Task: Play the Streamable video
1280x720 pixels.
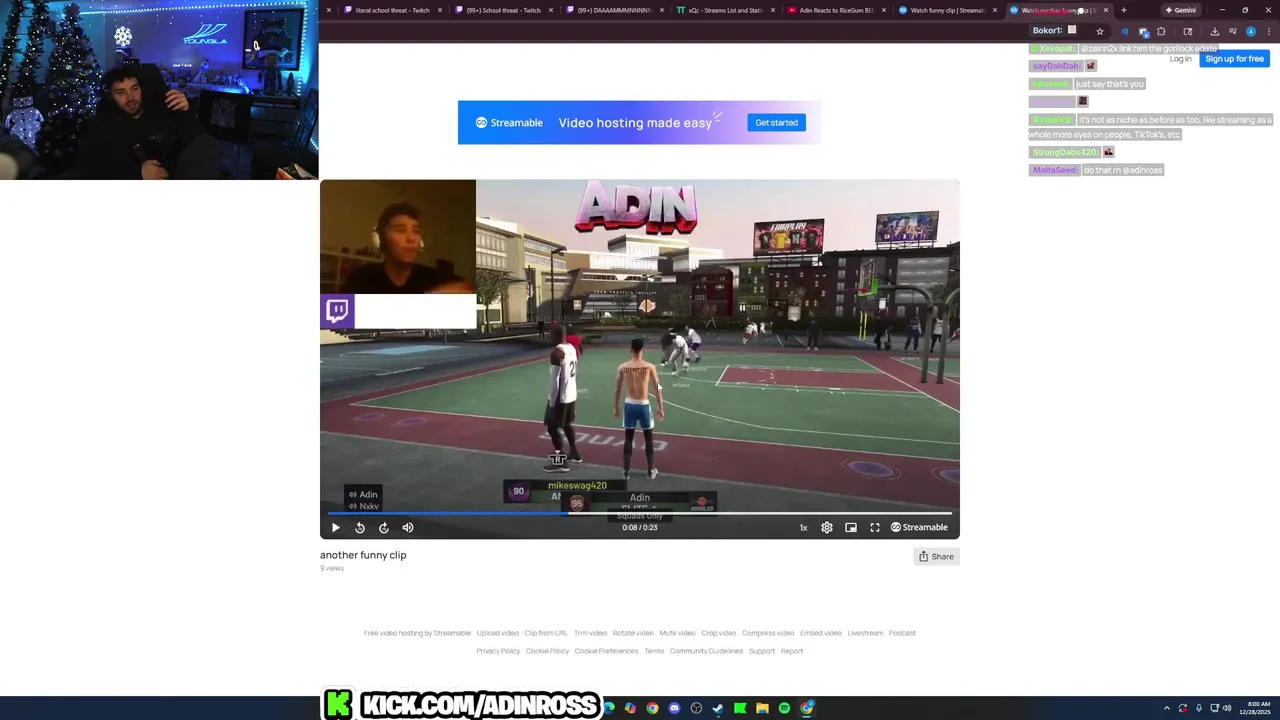Action: click(x=336, y=527)
